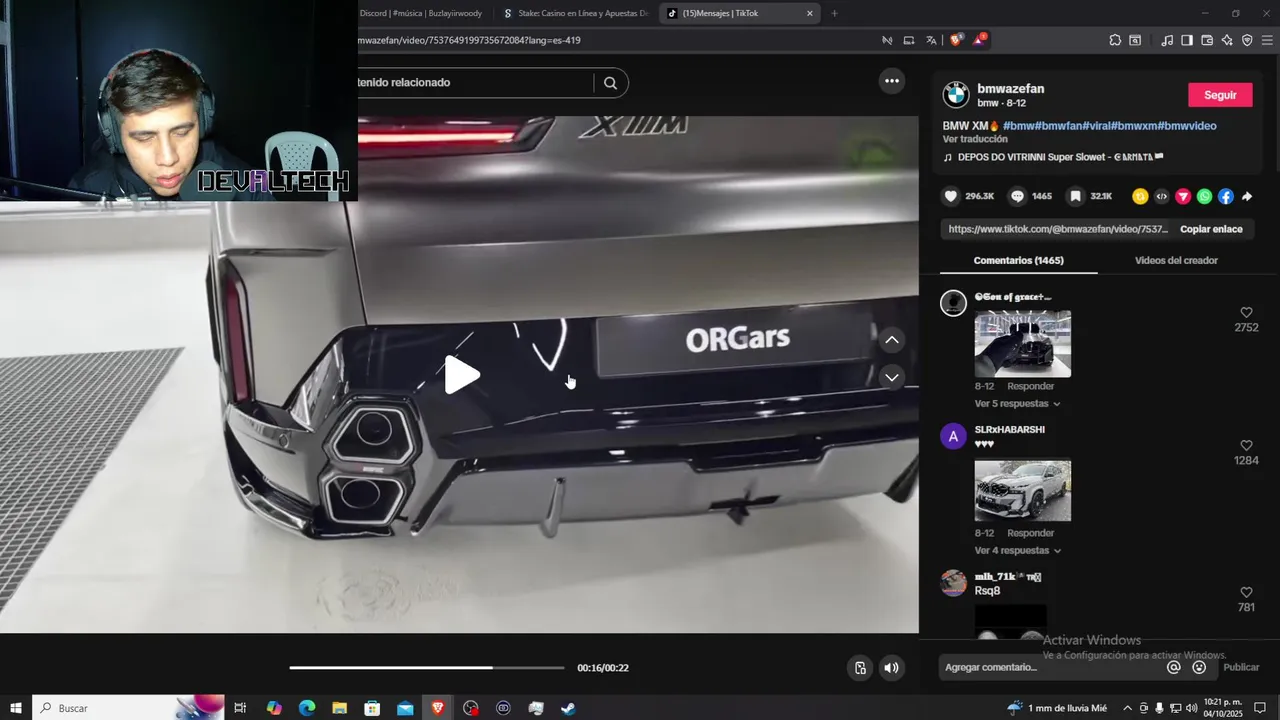Click the yellow repost icon
The image size is (1280, 720).
[1140, 196]
